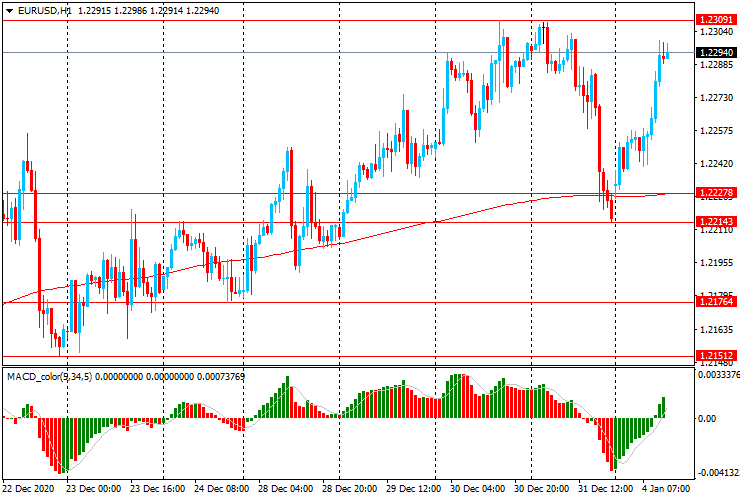Click the 1.23040 price scale label

pos(717,32)
